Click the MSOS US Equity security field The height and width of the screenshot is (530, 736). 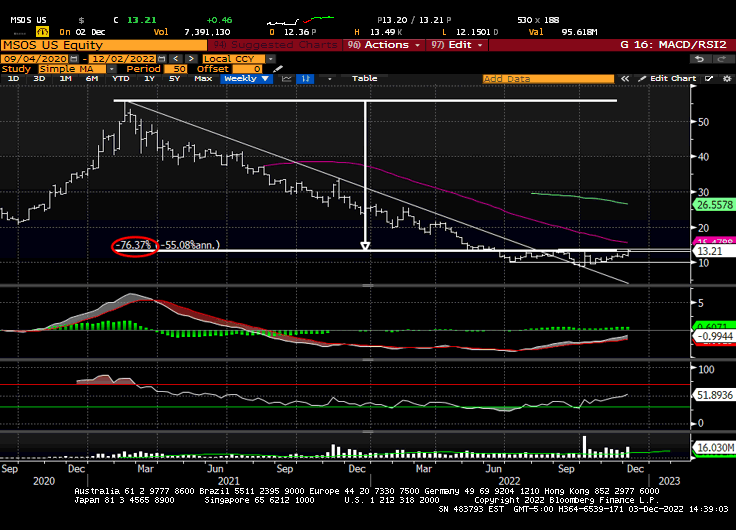[104, 45]
